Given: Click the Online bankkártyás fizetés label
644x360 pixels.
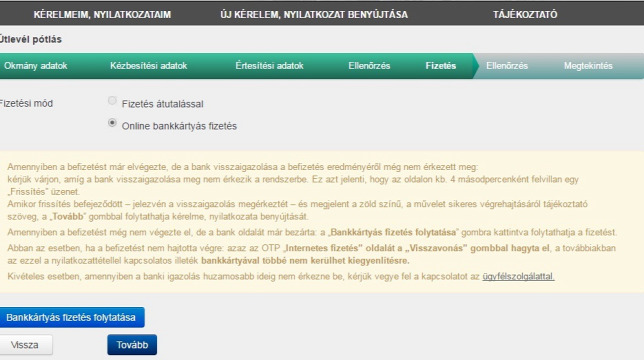Looking at the screenshot, I should pyautogui.click(x=179, y=126).
